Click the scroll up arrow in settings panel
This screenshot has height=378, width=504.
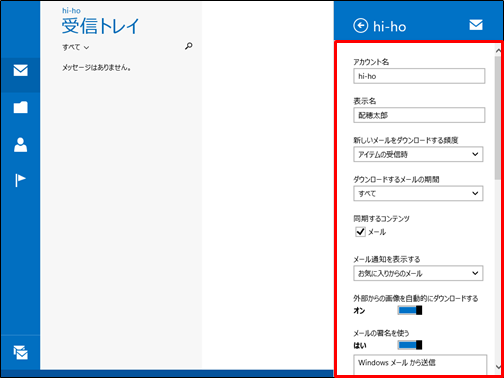coord(498,51)
